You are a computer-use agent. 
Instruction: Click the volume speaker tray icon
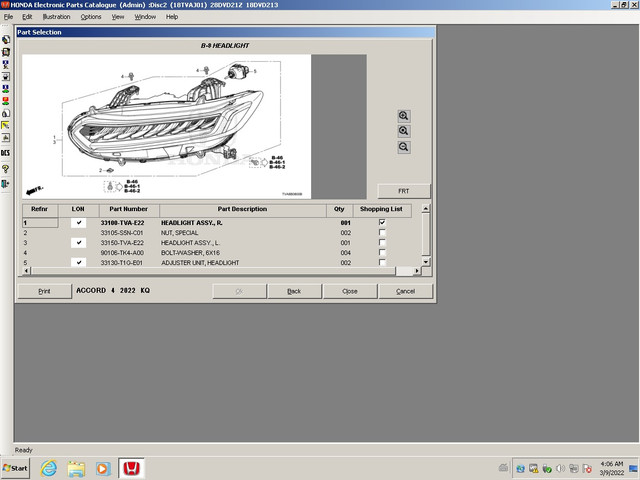560,469
